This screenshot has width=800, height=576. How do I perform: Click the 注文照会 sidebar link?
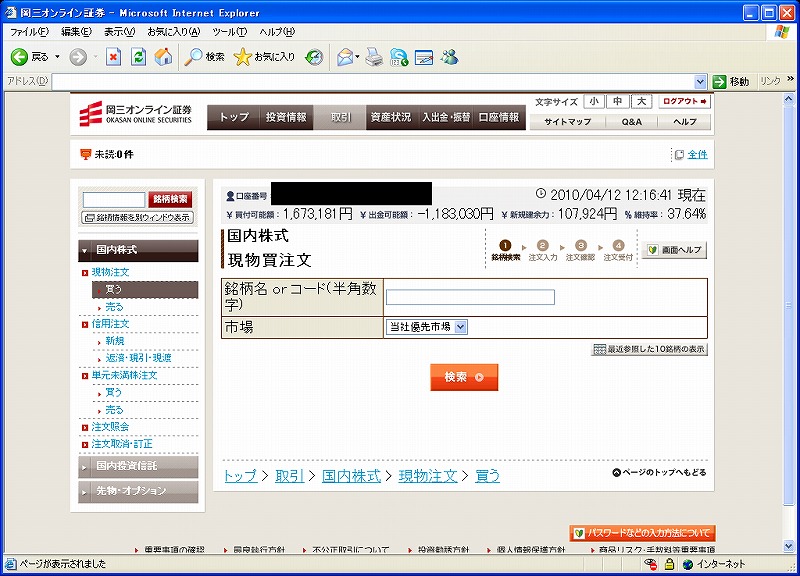(x=110, y=427)
